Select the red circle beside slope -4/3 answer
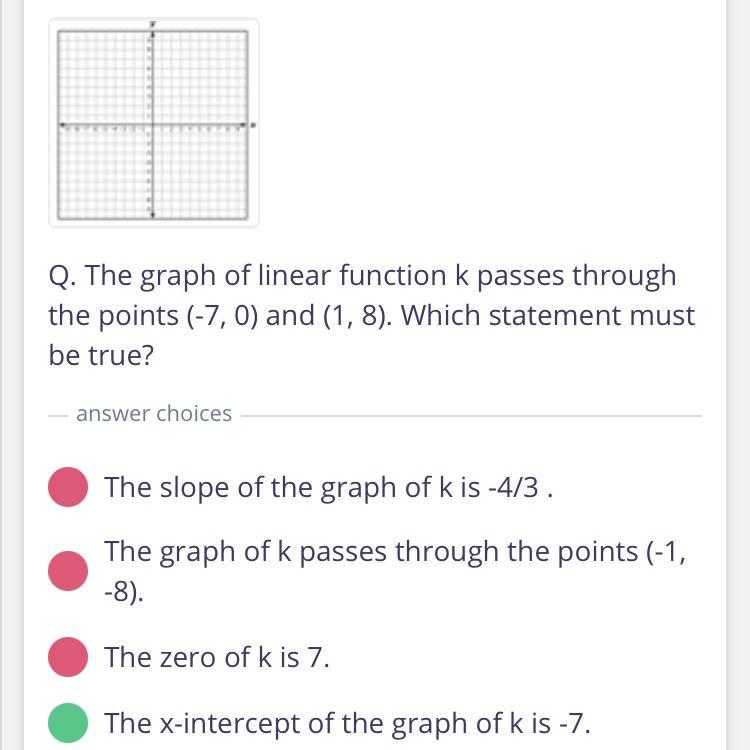This screenshot has height=750, width=750. [68, 487]
